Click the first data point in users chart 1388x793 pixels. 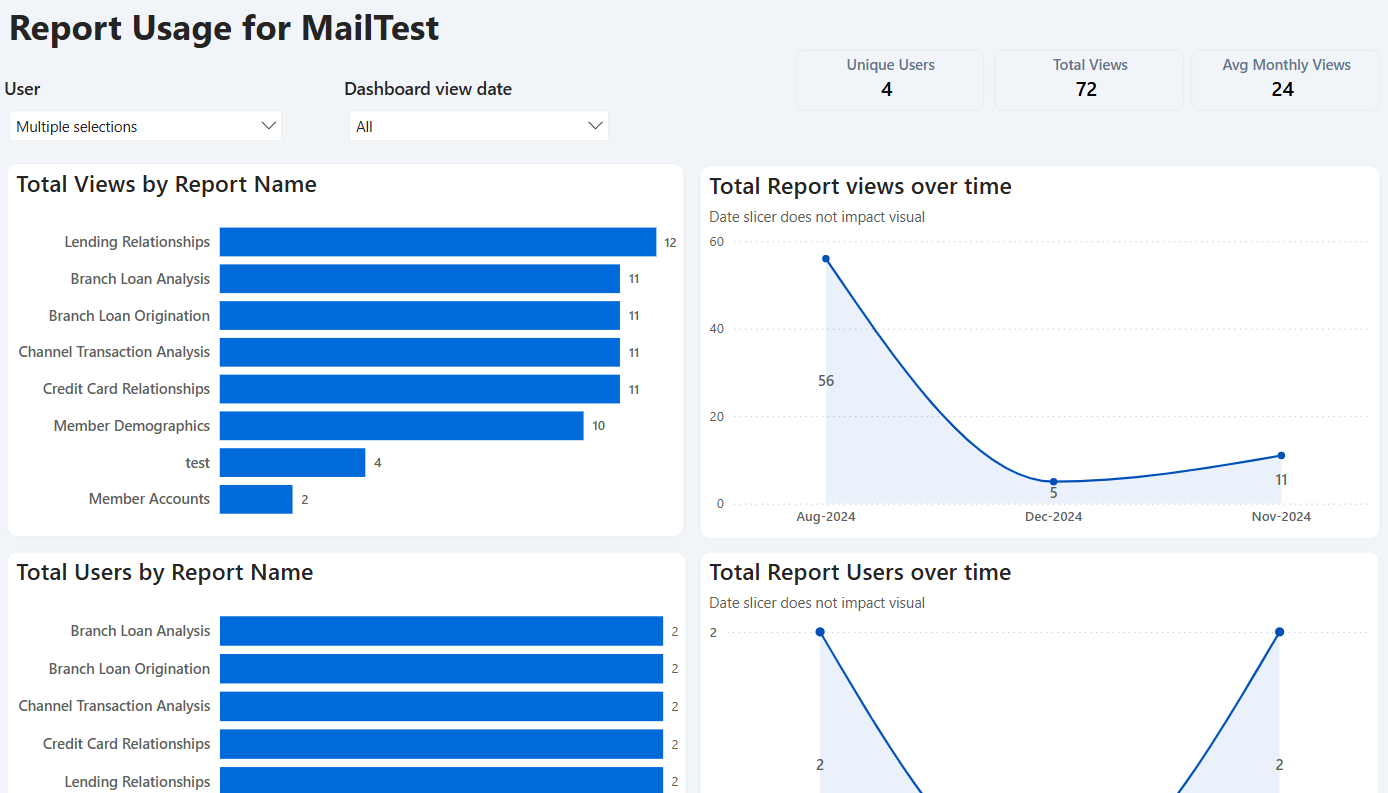820,632
